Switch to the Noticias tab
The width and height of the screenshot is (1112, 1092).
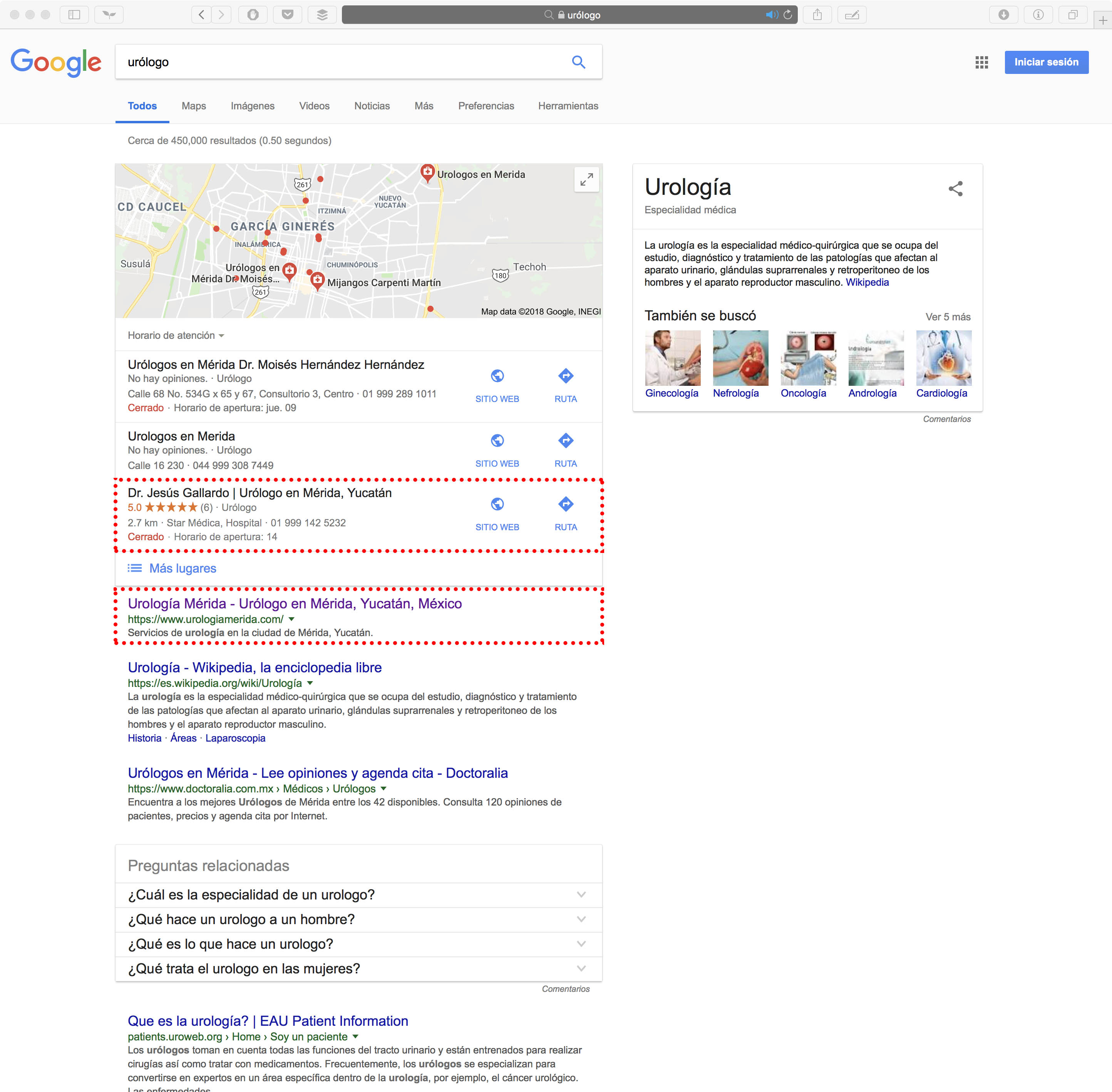[372, 106]
